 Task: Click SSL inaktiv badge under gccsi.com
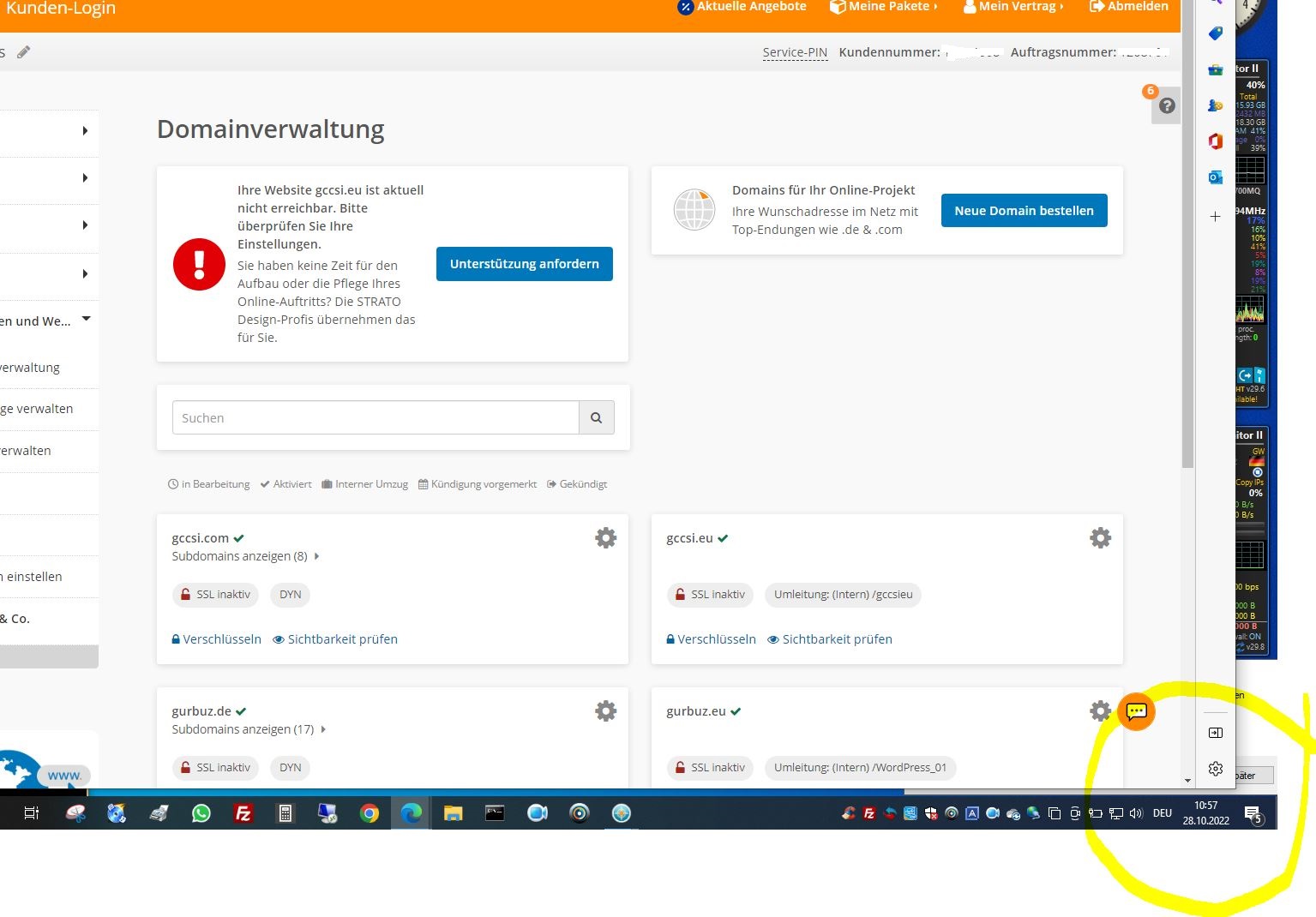pyautogui.click(x=216, y=595)
